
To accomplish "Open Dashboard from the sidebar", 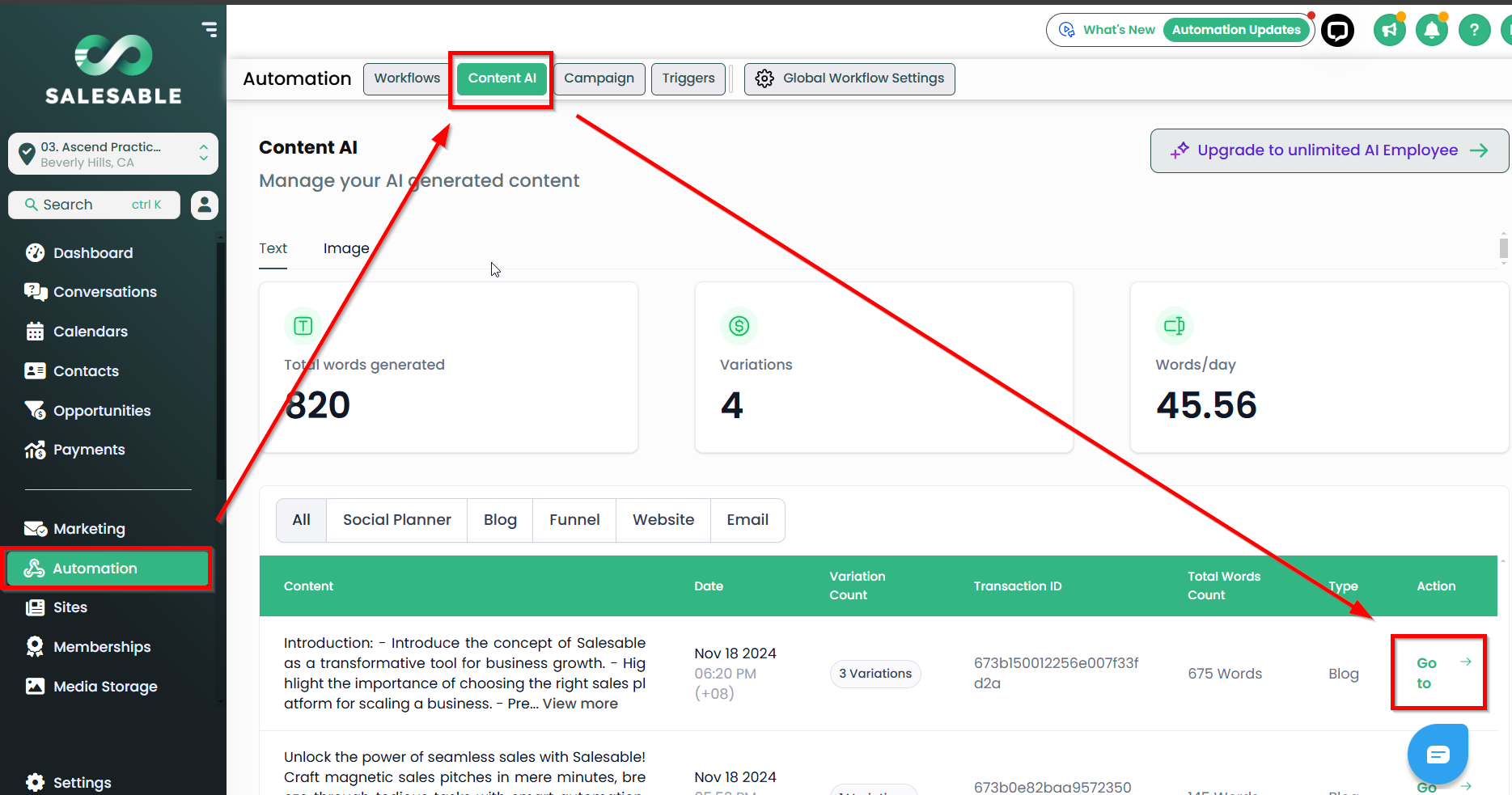I will coord(93,253).
